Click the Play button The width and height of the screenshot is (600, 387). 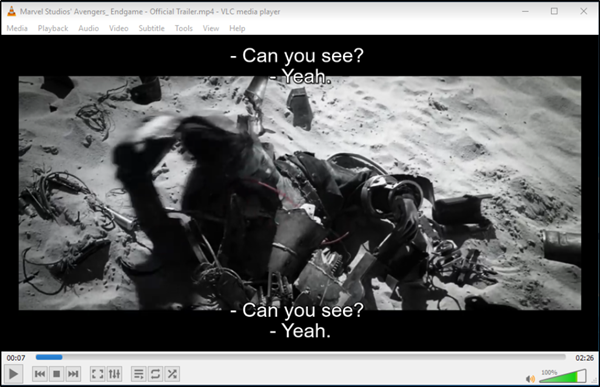[x=13, y=374]
